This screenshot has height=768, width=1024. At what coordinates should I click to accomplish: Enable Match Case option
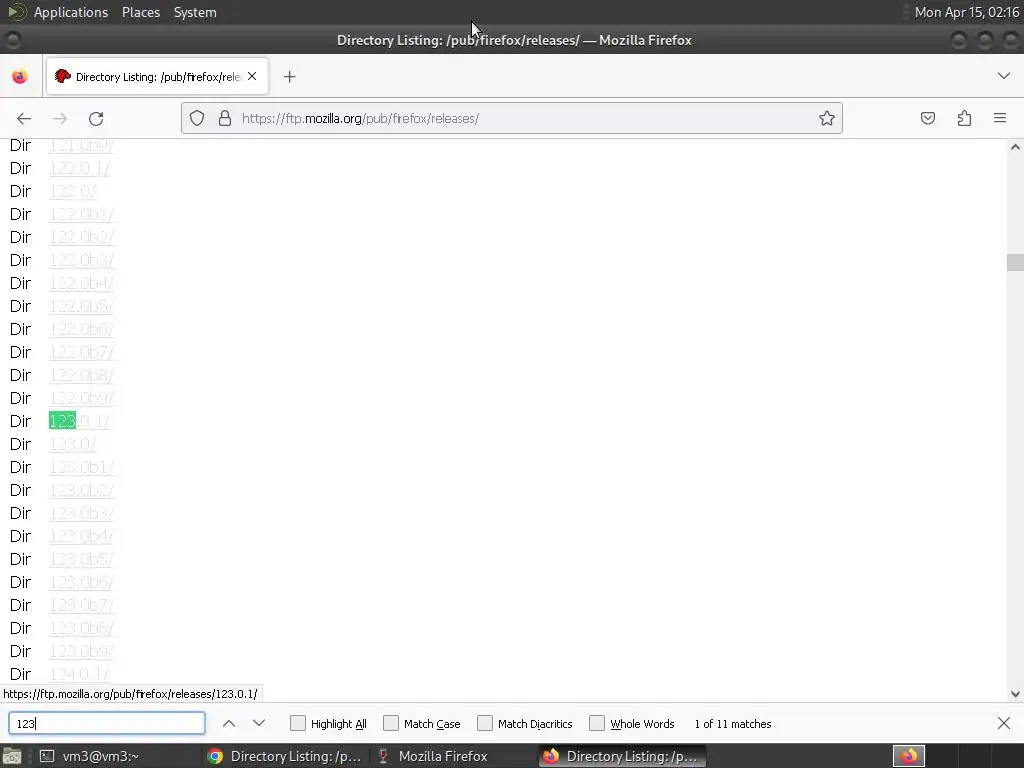(391, 723)
